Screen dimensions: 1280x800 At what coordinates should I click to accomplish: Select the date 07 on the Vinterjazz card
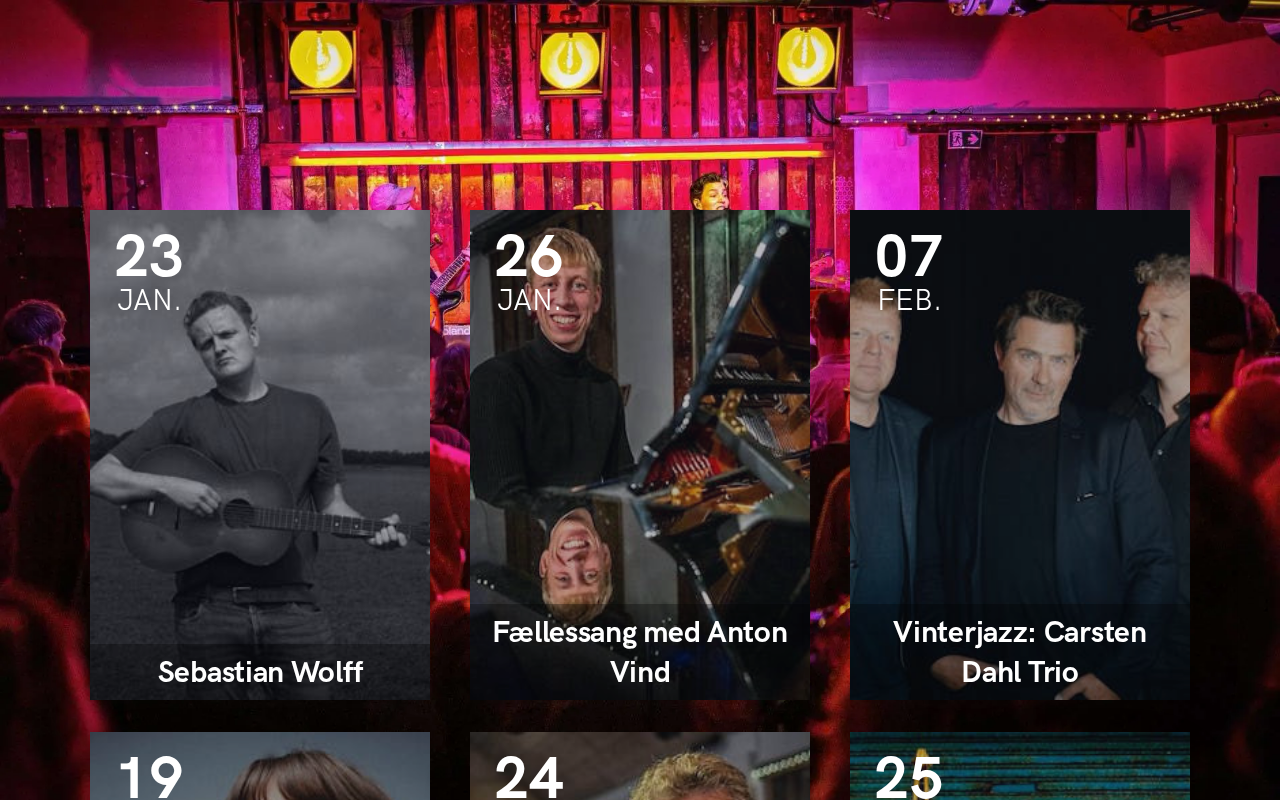(909, 256)
